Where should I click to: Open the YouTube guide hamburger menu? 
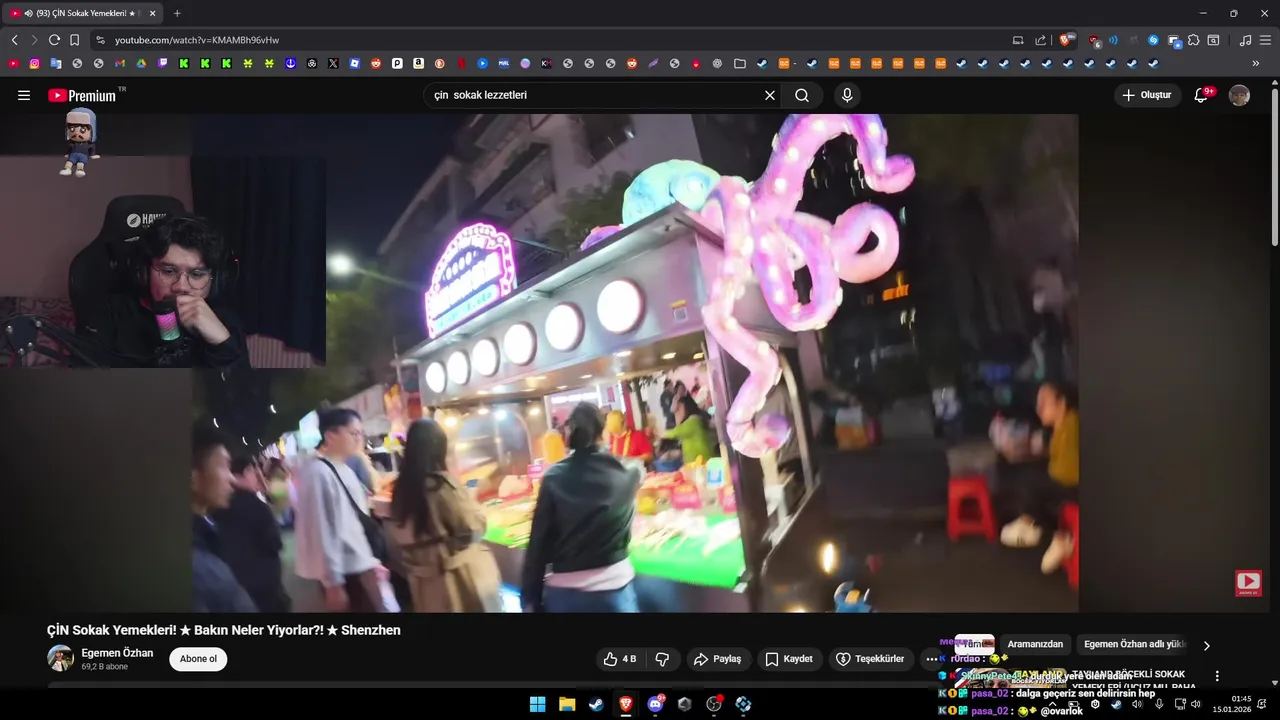pyautogui.click(x=24, y=95)
